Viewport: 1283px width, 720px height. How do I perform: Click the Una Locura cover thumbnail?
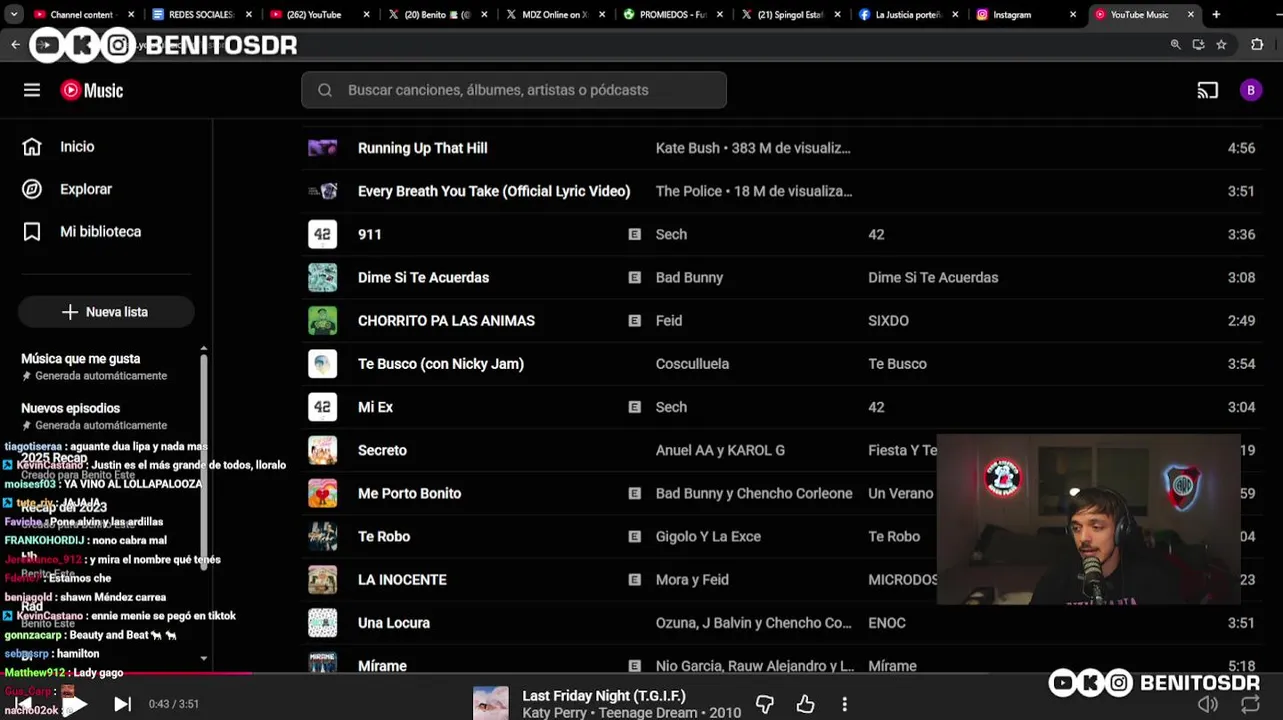pos(322,622)
